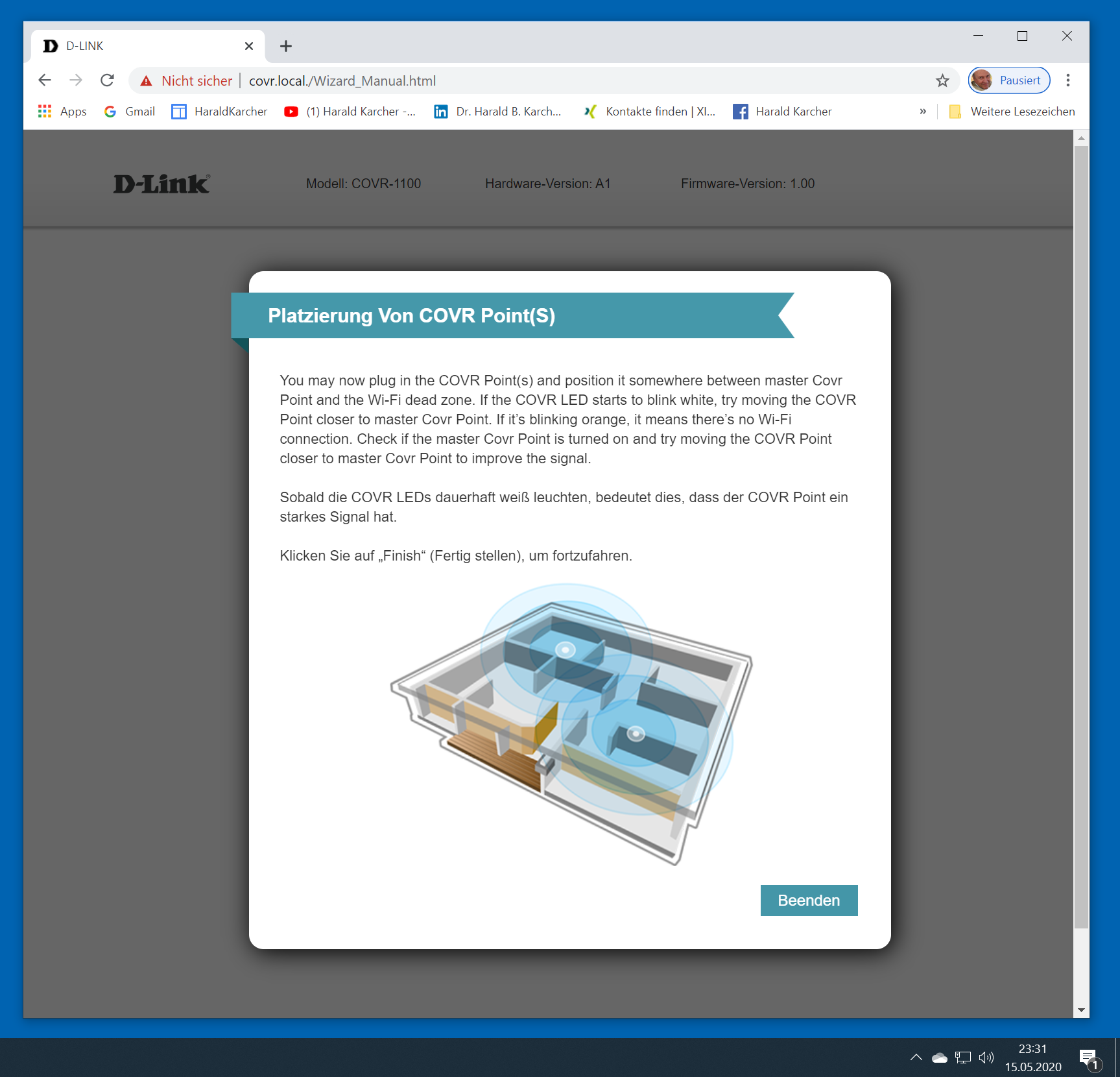Click the Hardware-Version: A1 text
Screen dimensions: 1120x1077
(548, 184)
